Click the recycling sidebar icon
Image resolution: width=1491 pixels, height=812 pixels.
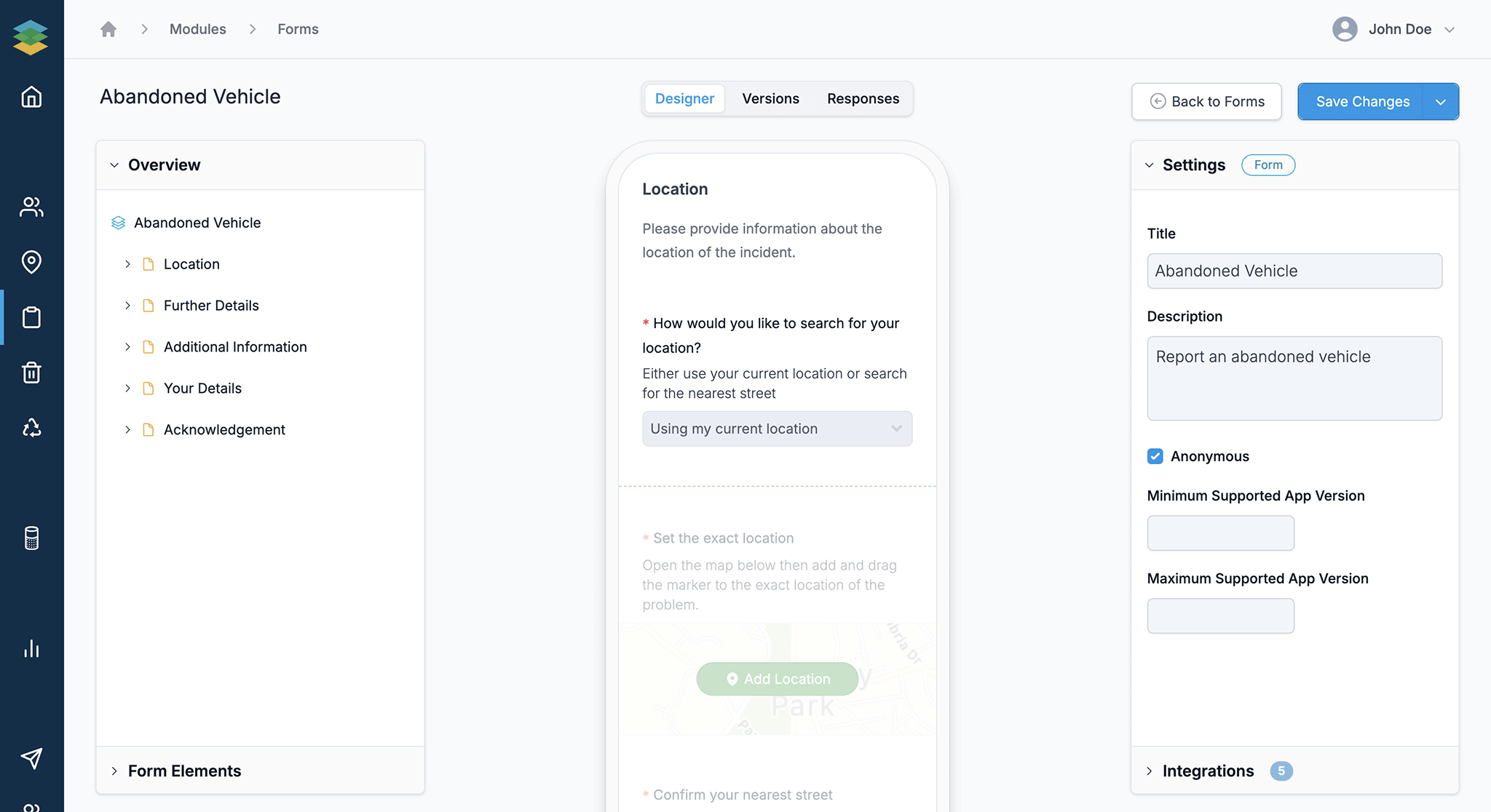pos(31,428)
